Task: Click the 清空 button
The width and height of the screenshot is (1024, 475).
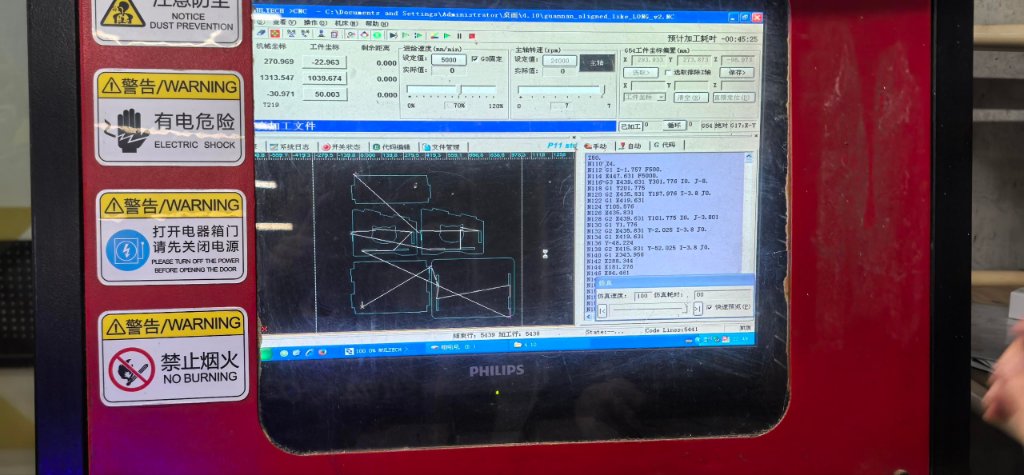Action: tap(691, 97)
